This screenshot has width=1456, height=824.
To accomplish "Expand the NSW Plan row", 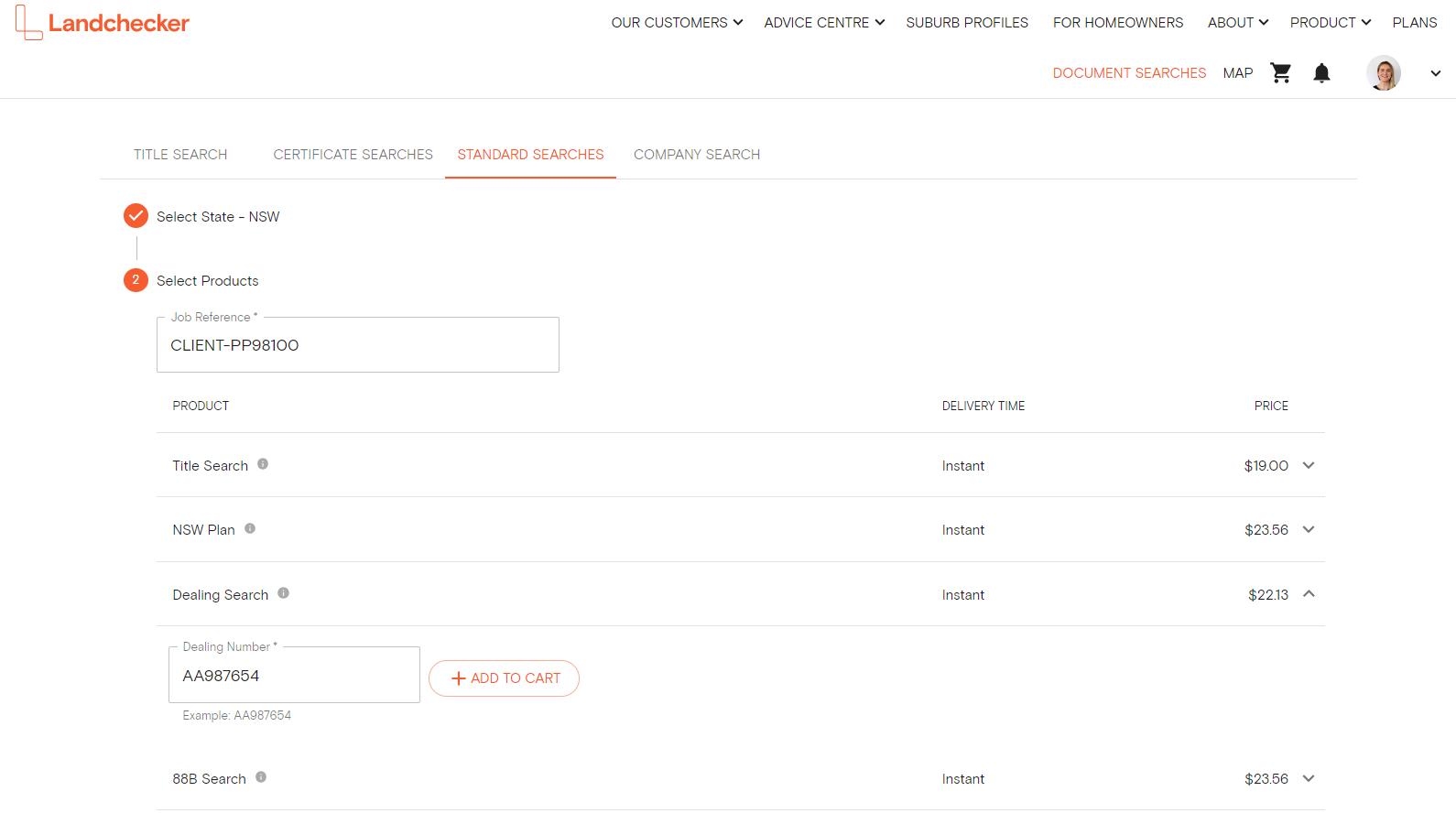I will pyautogui.click(x=1309, y=529).
